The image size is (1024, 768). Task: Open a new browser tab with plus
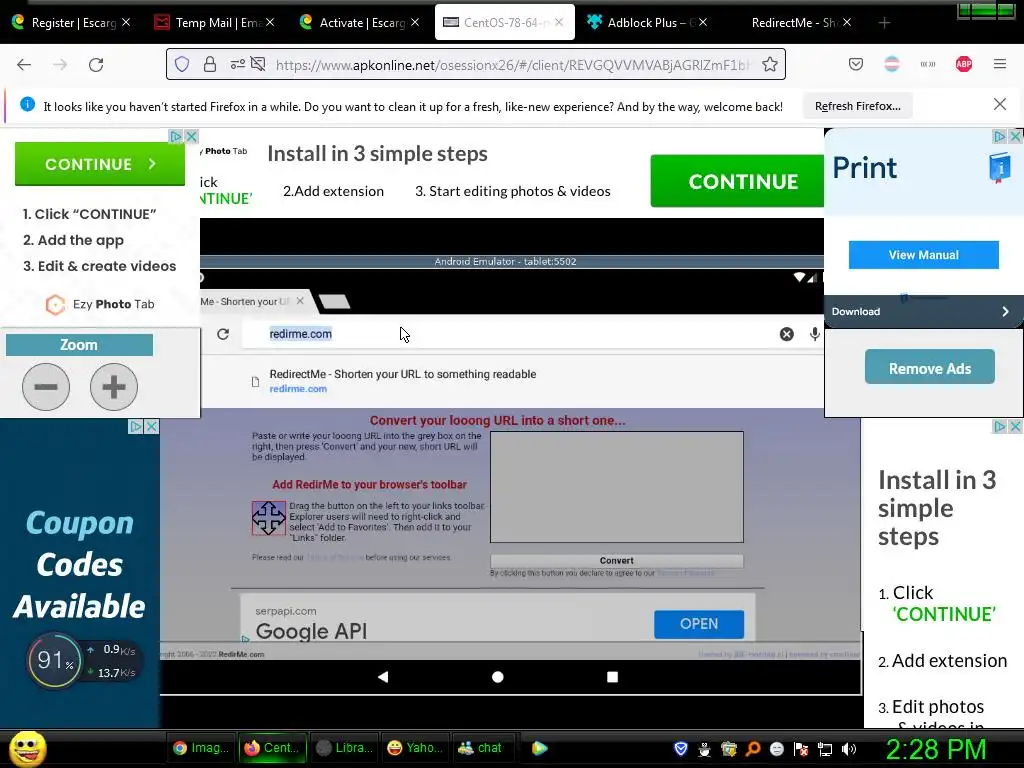coord(884,23)
